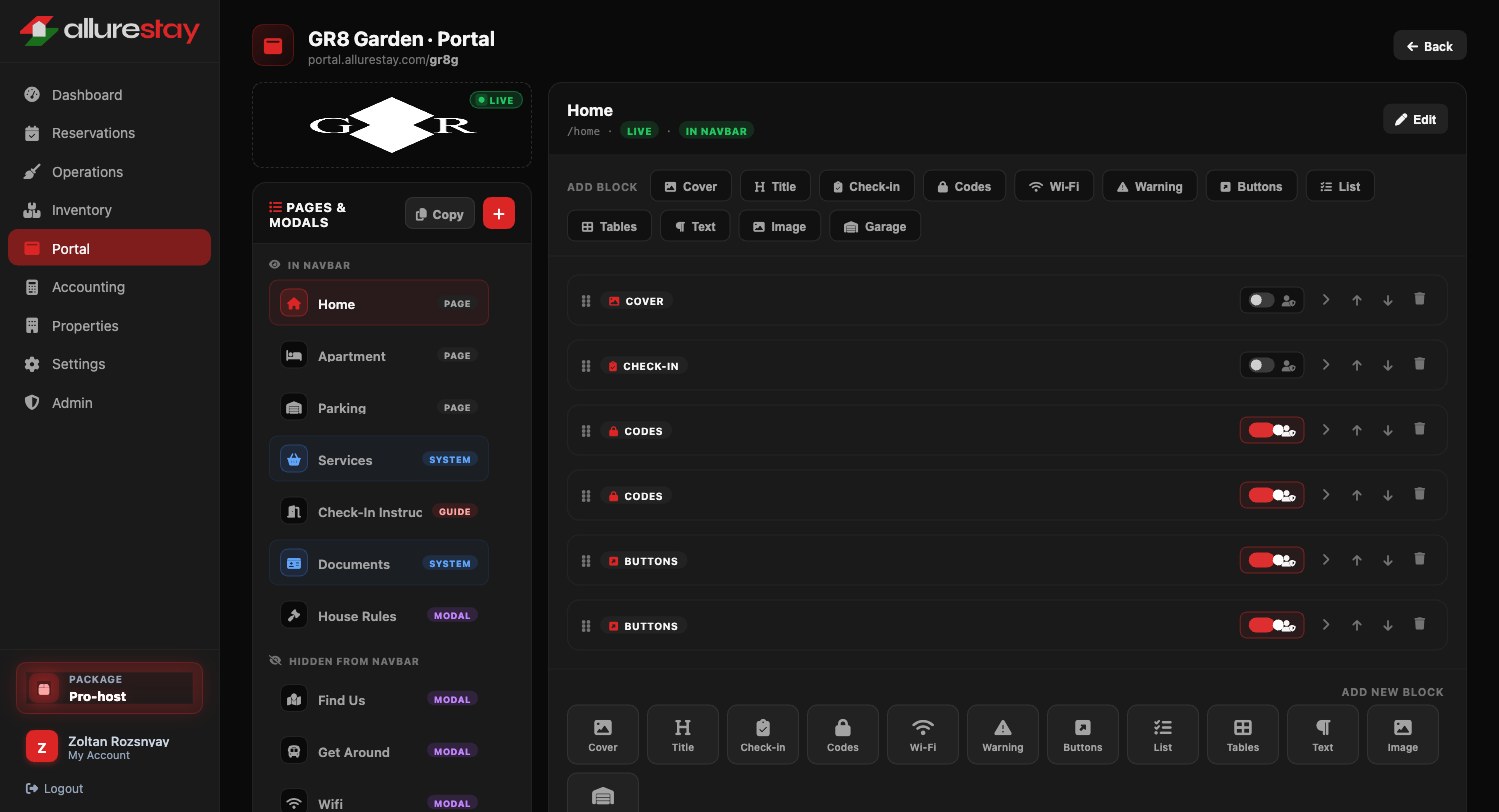
Task: Add a Warning block from bottom tiles
Action: click(x=1003, y=735)
